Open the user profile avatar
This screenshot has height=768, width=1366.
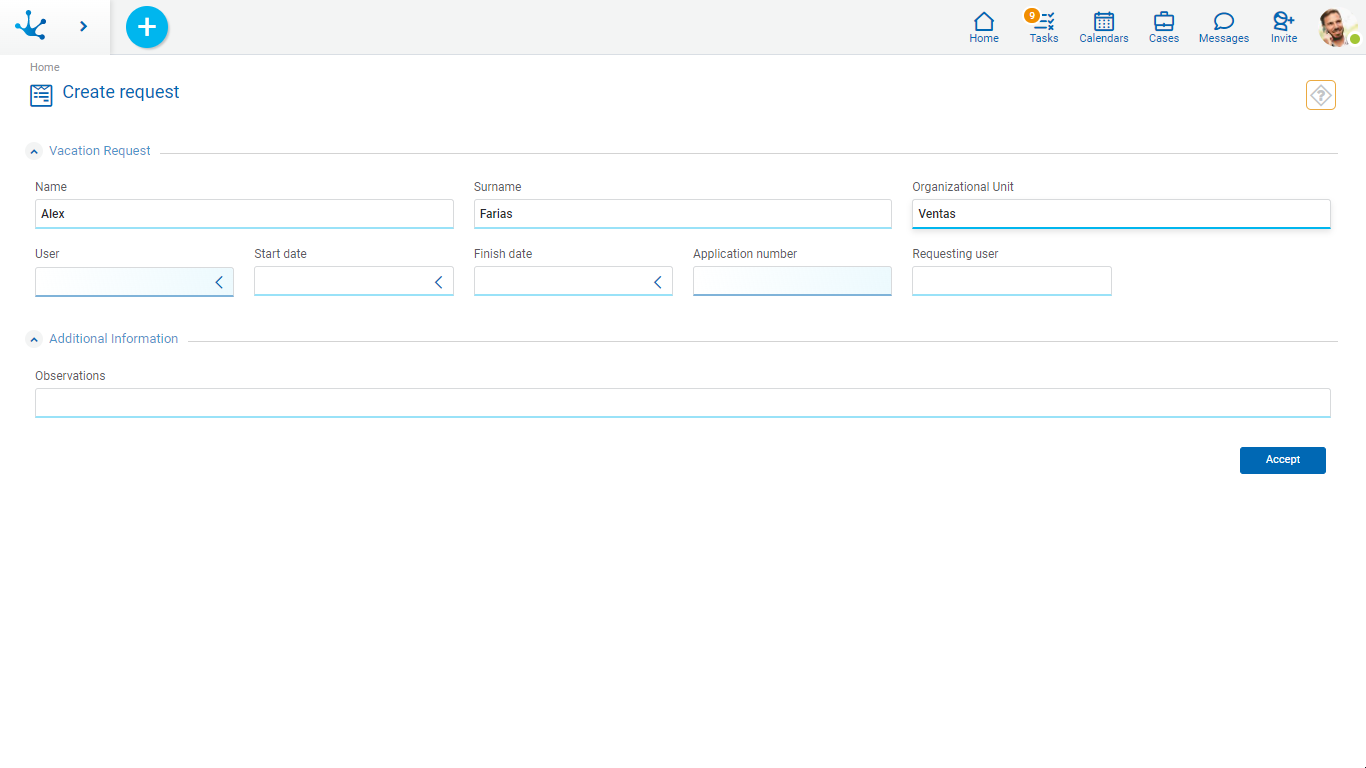(1337, 27)
